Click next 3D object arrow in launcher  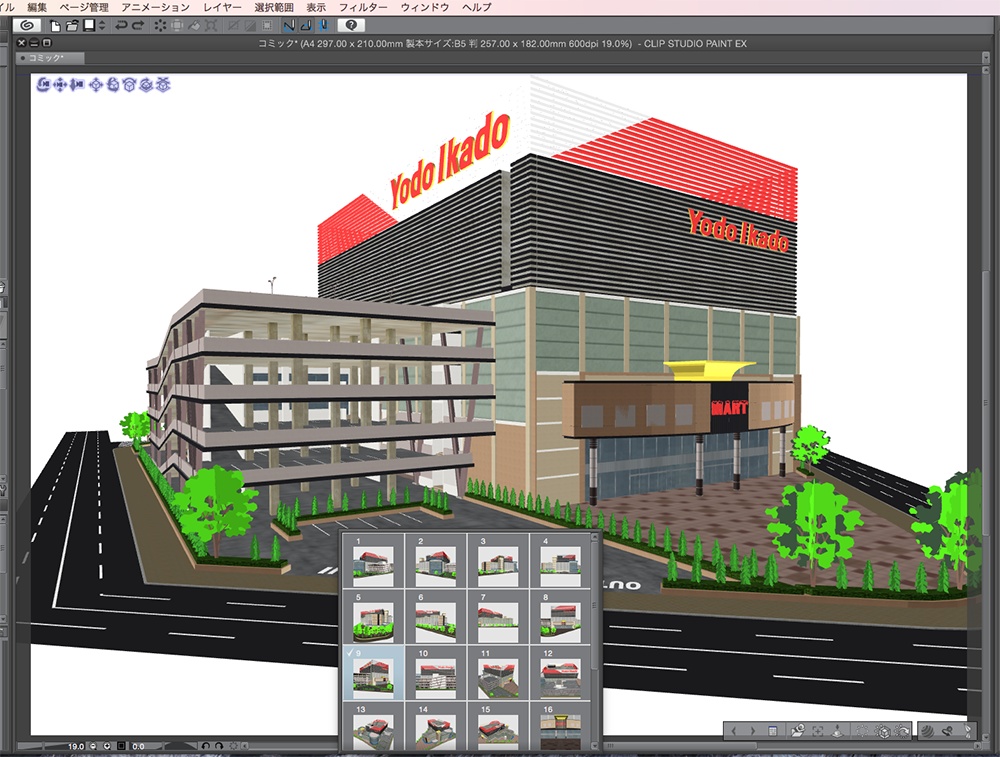click(x=753, y=731)
